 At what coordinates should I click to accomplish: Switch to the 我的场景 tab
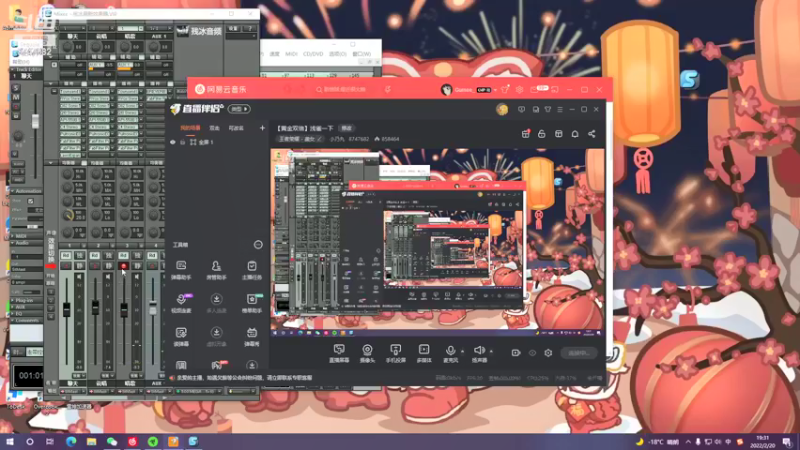(190, 128)
